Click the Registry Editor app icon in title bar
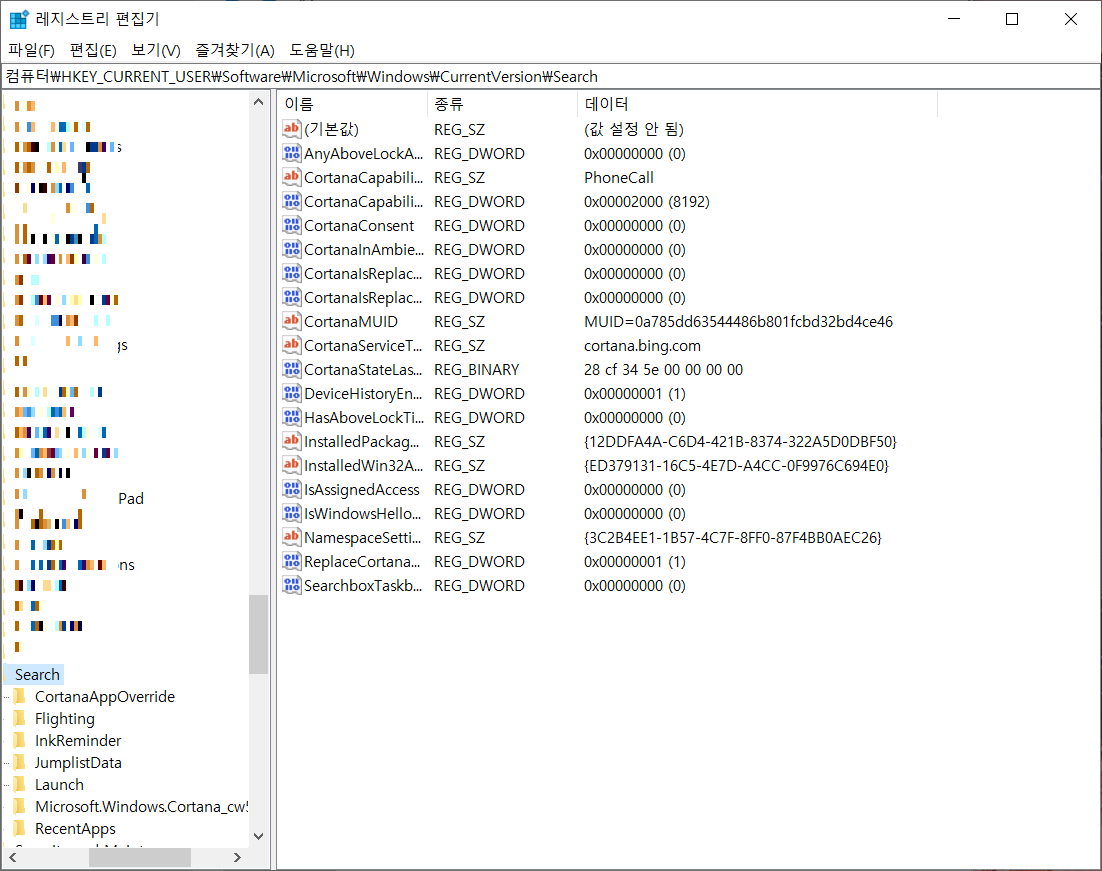This screenshot has height=871, width=1102. pos(19,19)
